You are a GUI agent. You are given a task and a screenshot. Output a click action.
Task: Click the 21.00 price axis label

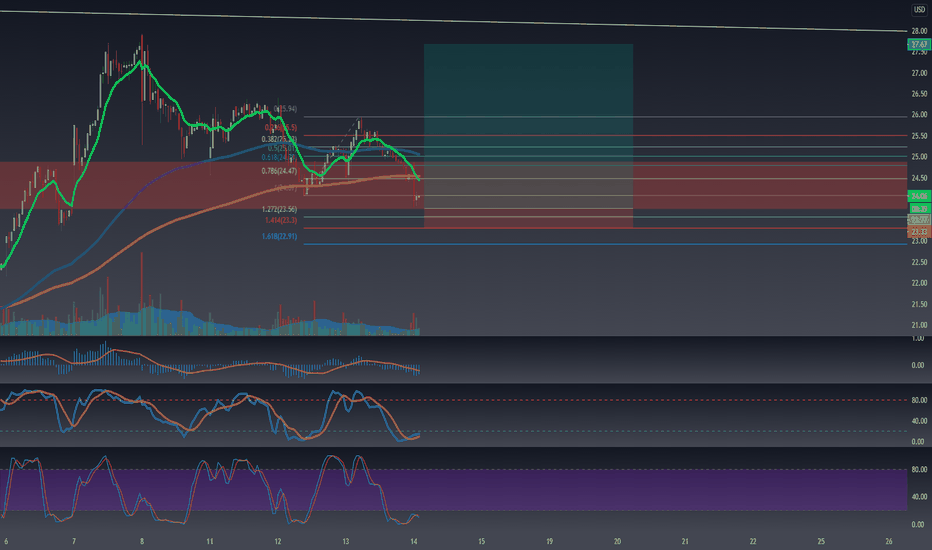click(919, 325)
